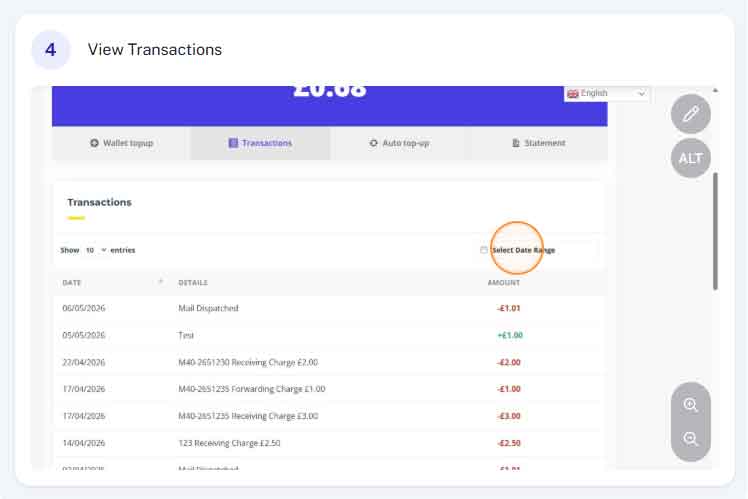Image resolution: width=748 pixels, height=499 pixels.
Task: Click the Wallet topup plus icon
Action: point(94,143)
